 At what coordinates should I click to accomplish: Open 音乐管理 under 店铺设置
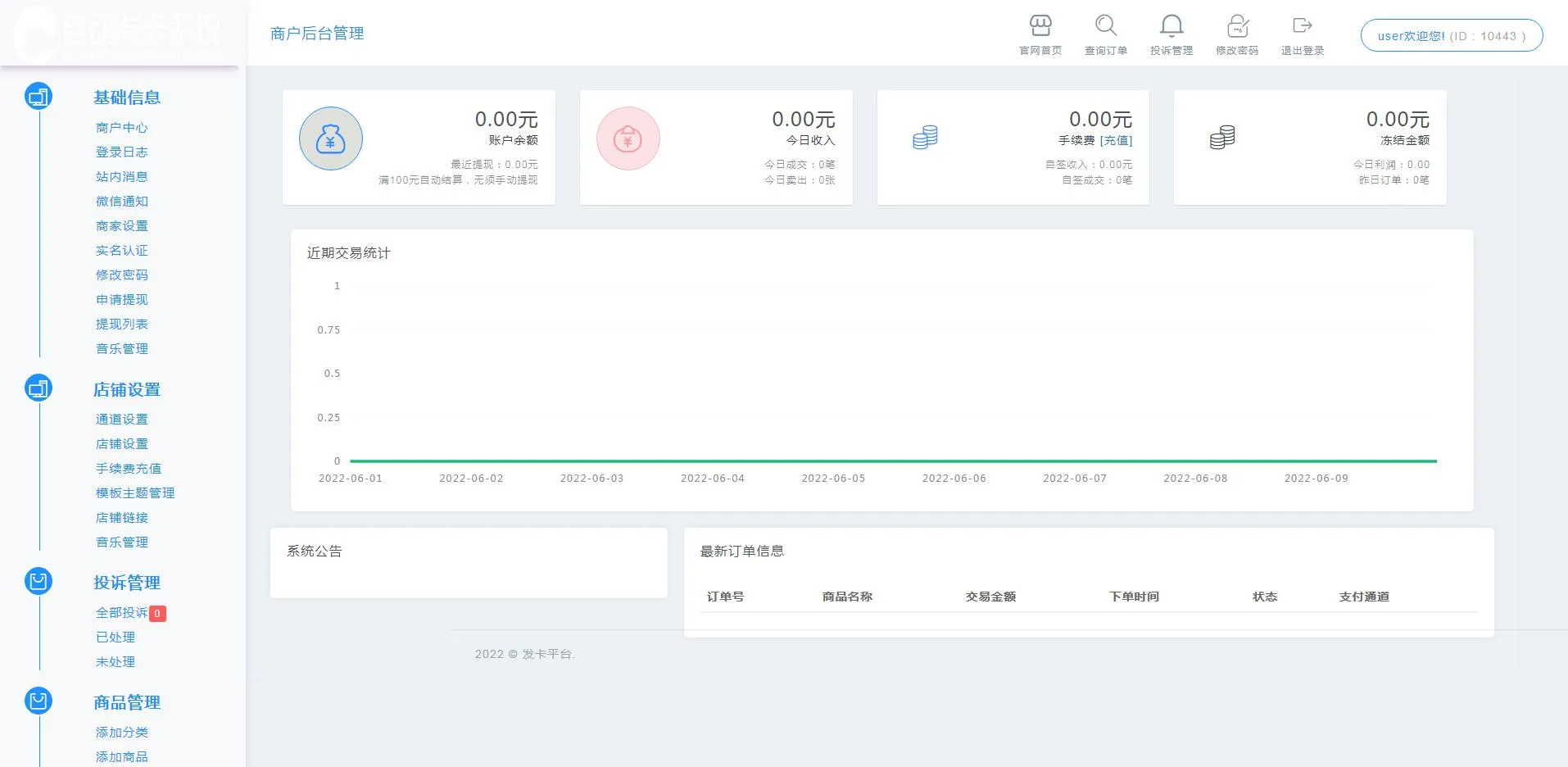click(122, 542)
